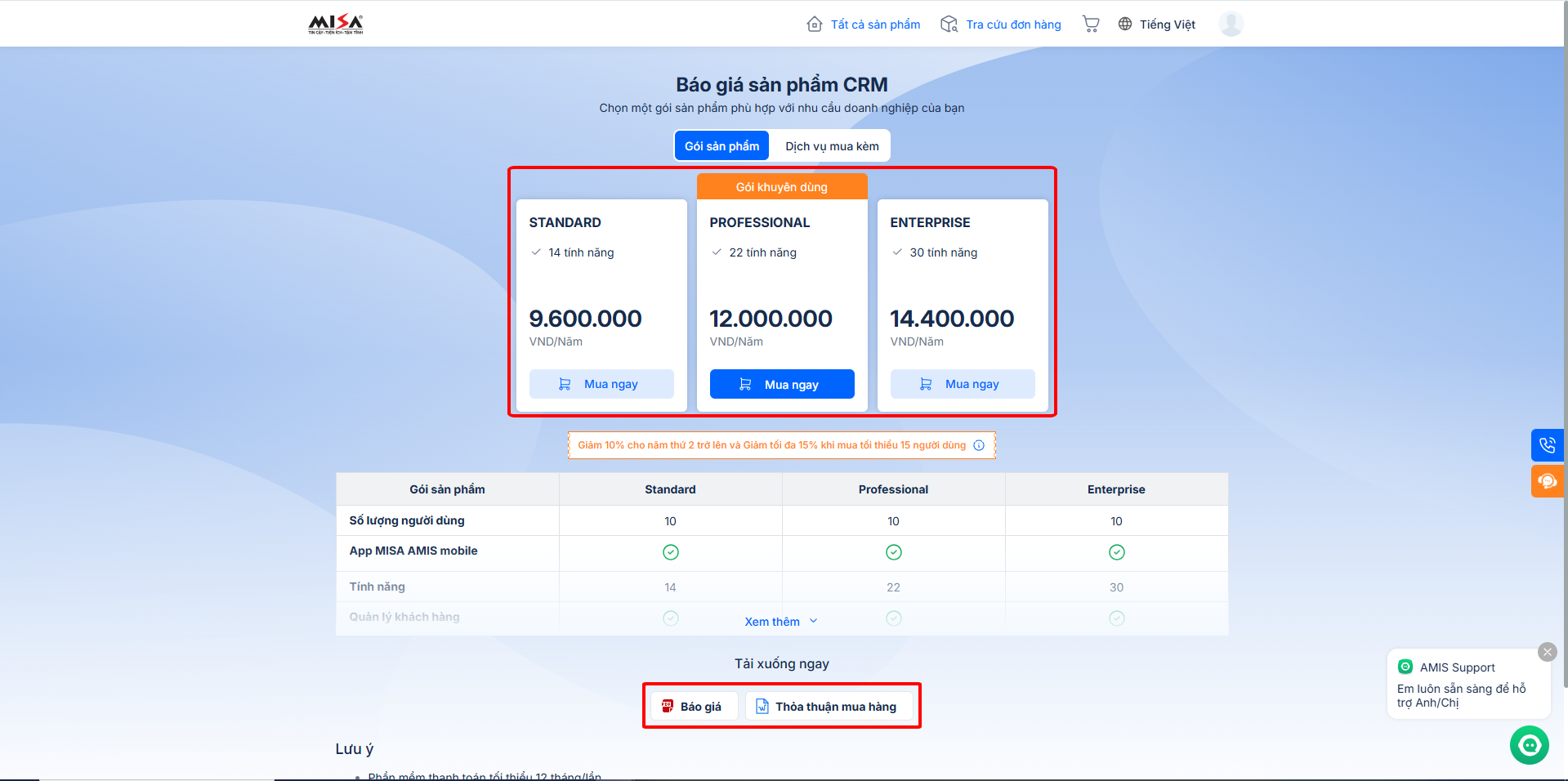Download the Báo giá PDF

click(x=693, y=707)
